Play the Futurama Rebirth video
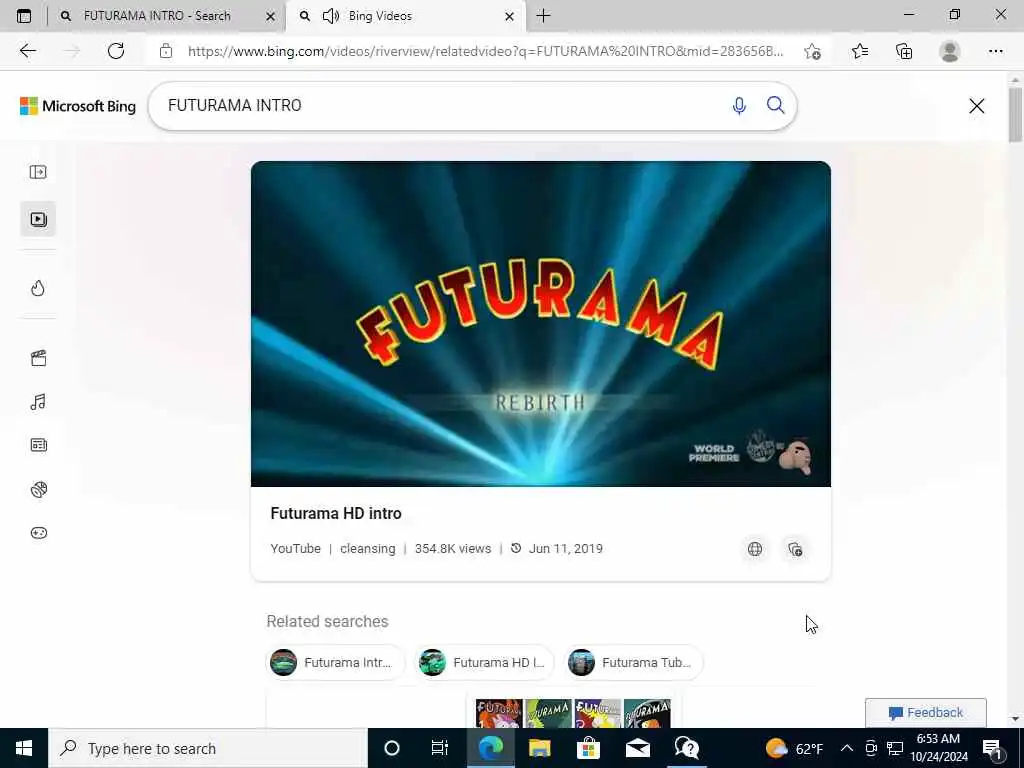 click(541, 324)
